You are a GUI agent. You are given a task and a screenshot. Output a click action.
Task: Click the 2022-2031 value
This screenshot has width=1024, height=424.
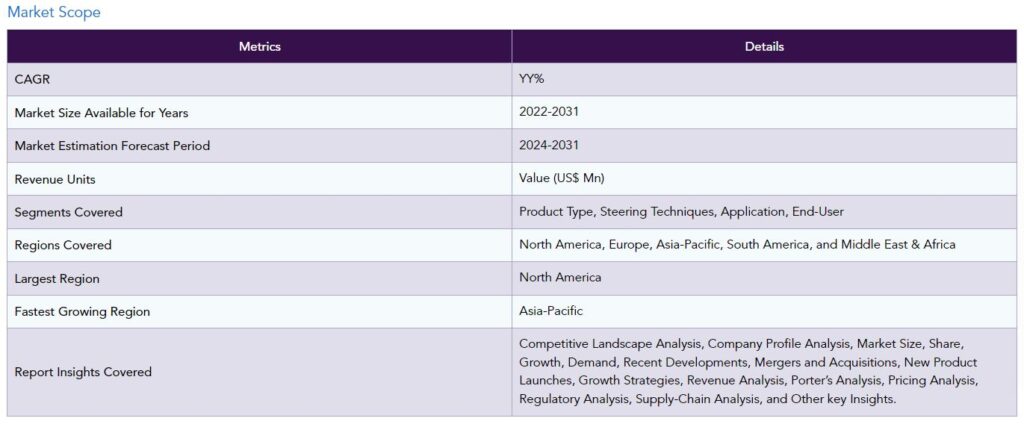[548, 112]
